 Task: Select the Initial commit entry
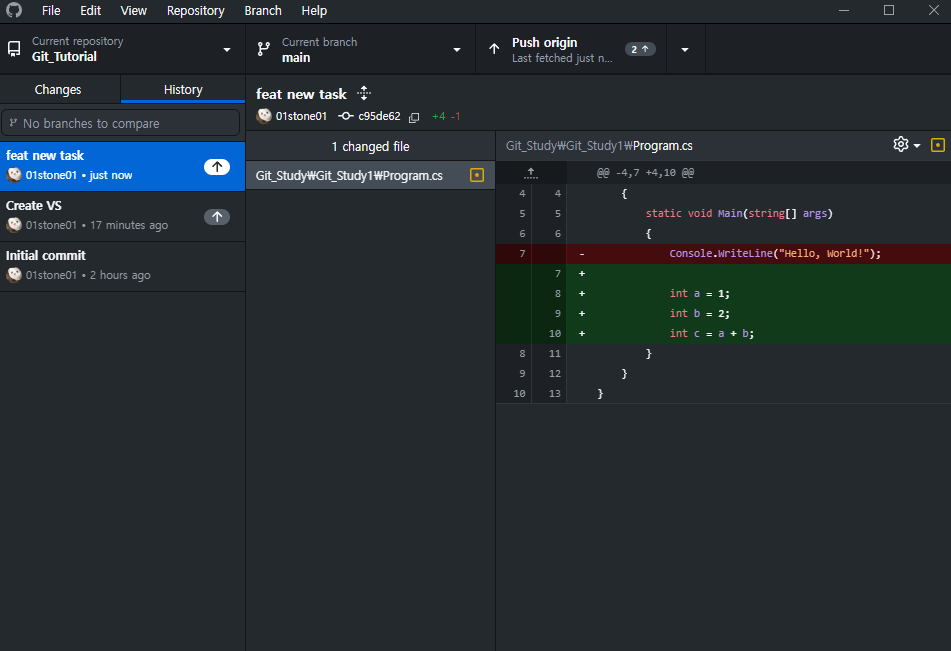click(123, 266)
